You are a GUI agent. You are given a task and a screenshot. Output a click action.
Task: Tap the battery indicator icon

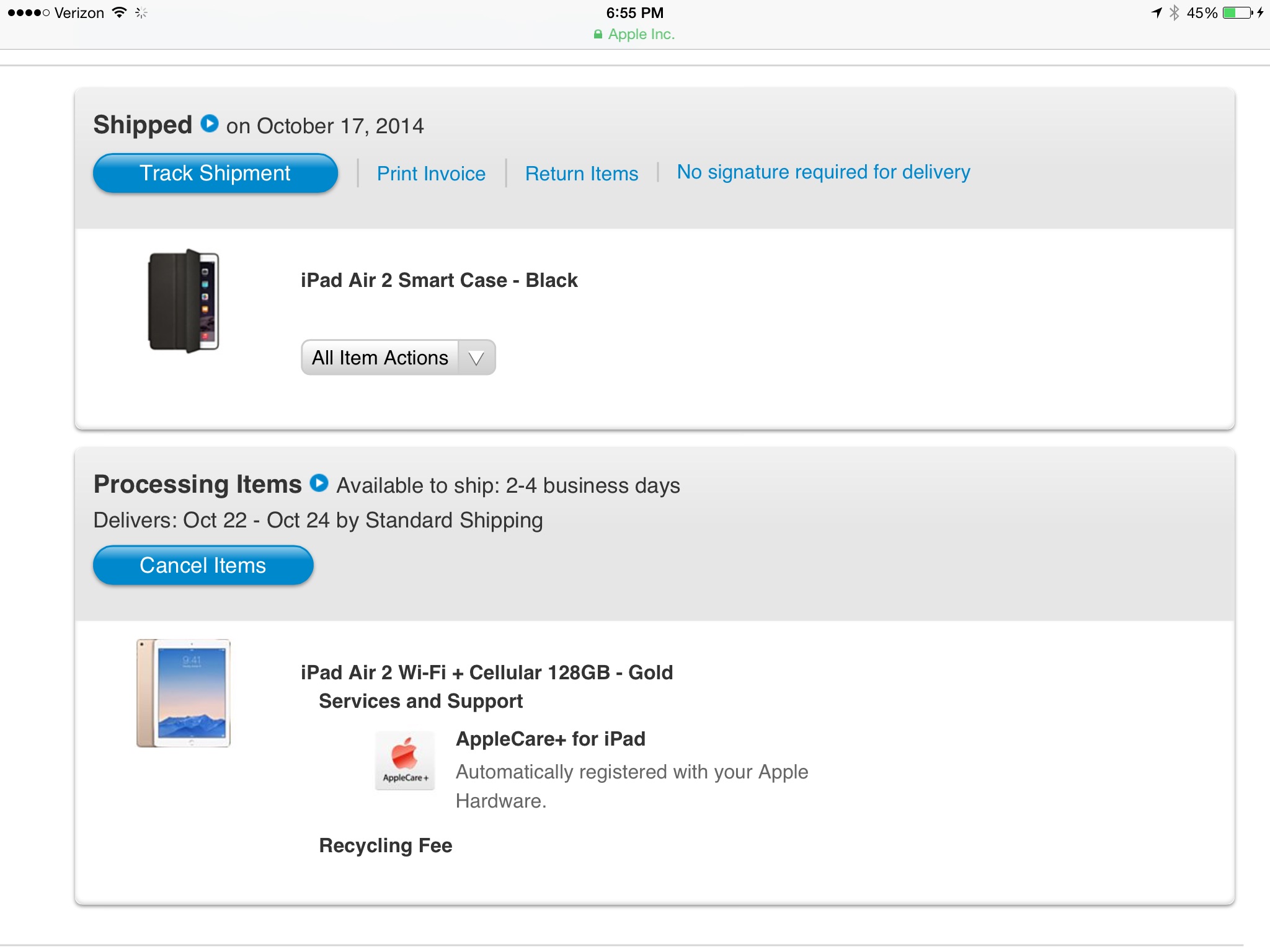tap(1238, 12)
